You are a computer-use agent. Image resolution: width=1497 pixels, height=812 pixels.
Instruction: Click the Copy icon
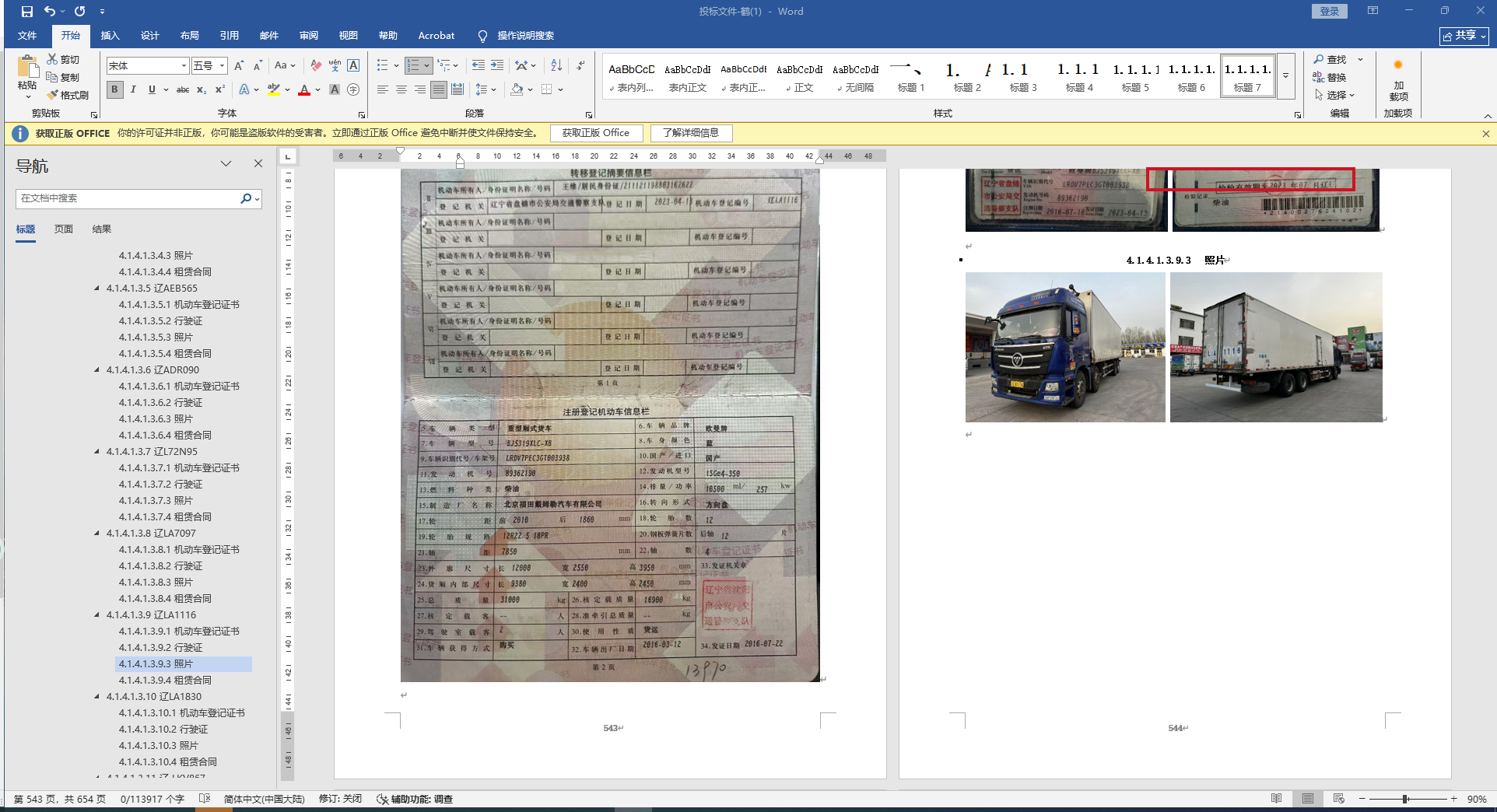coord(63,77)
